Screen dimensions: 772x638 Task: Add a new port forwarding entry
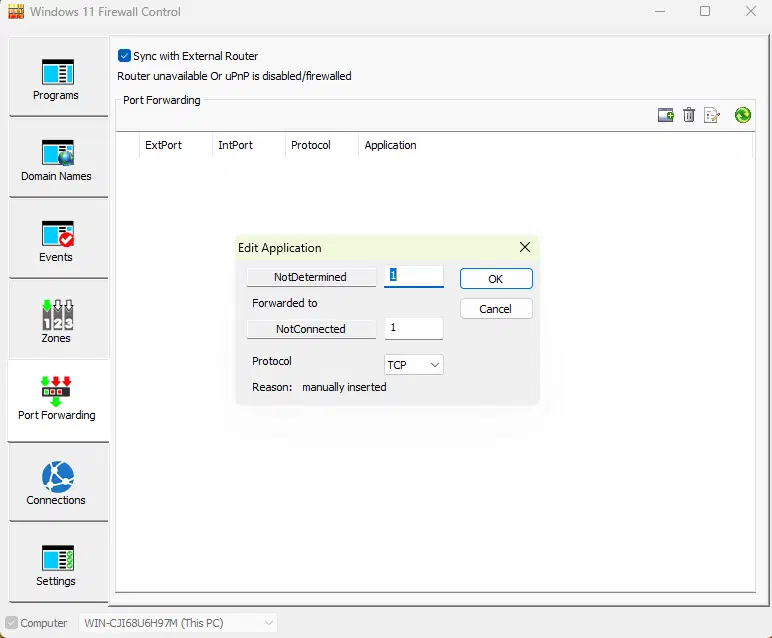pos(666,115)
